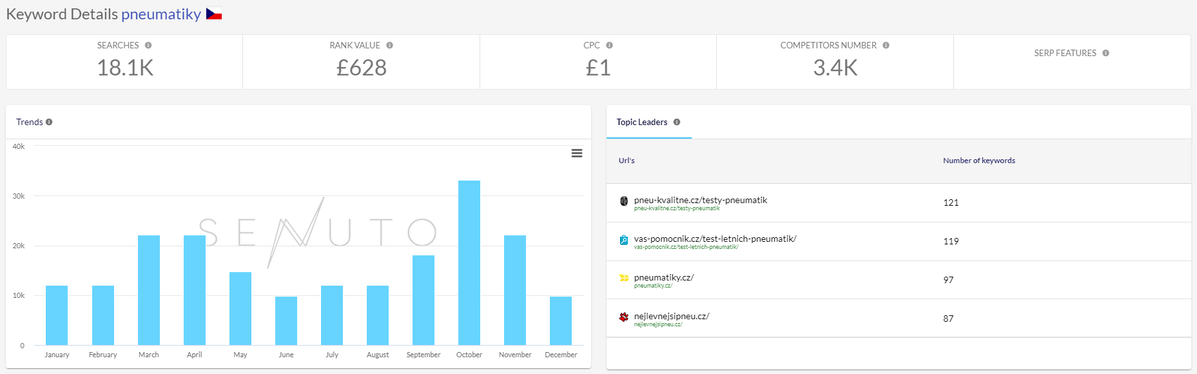The width and height of the screenshot is (1197, 374).
Task: Click the December bar in Trends chart
Action: [560, 321]
